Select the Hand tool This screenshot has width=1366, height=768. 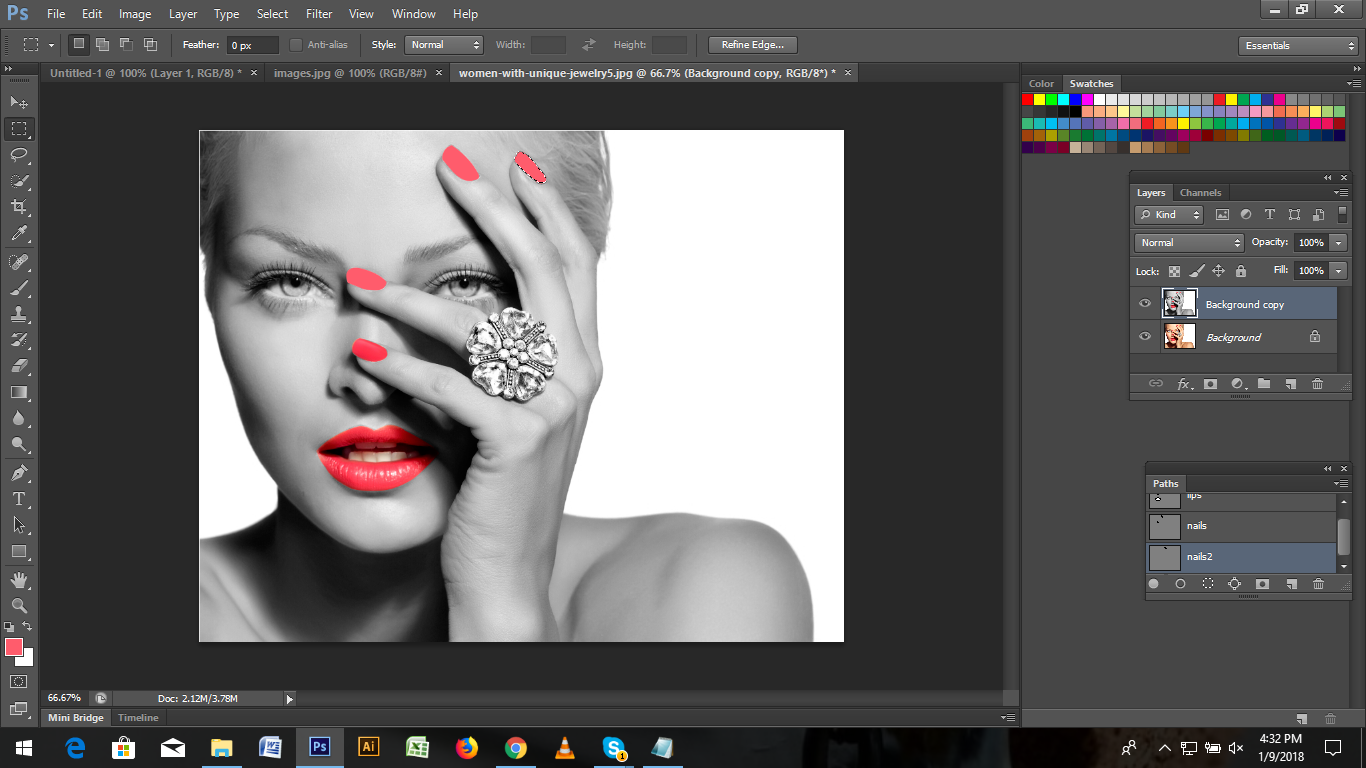pos(19,580)
